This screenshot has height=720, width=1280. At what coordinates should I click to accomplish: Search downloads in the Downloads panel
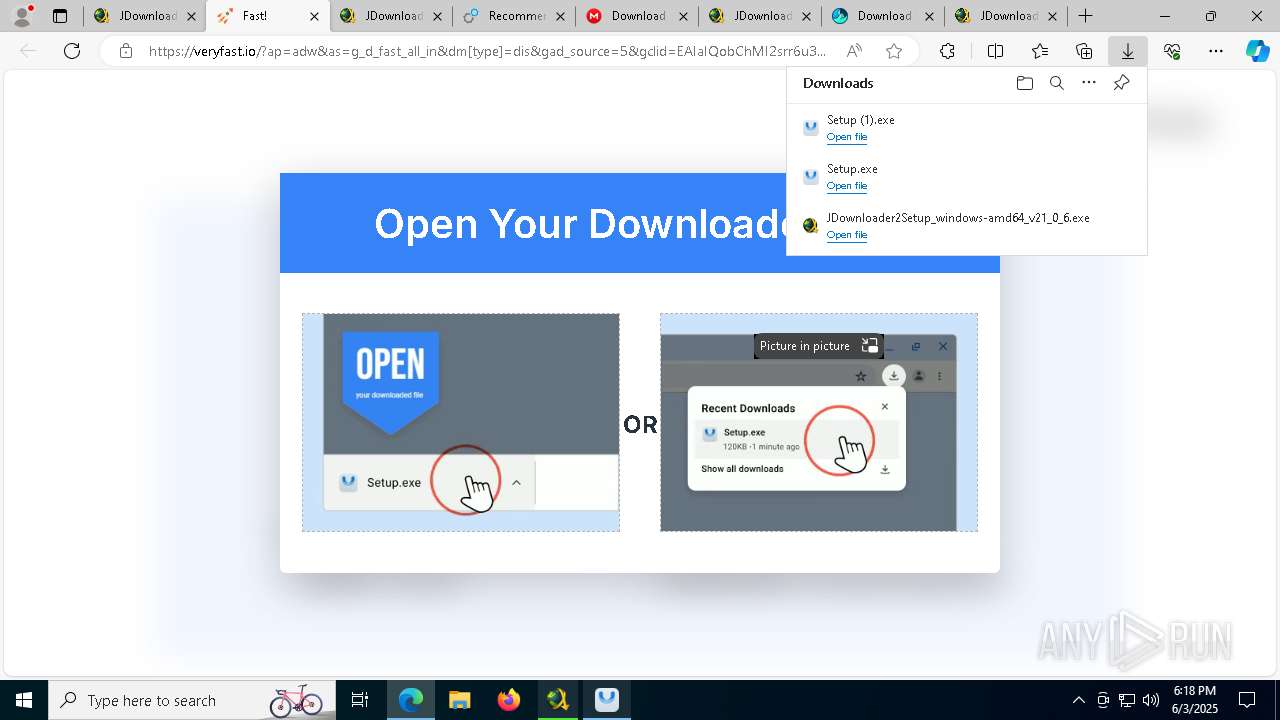pyautogui.click(x=1057, y=83)
